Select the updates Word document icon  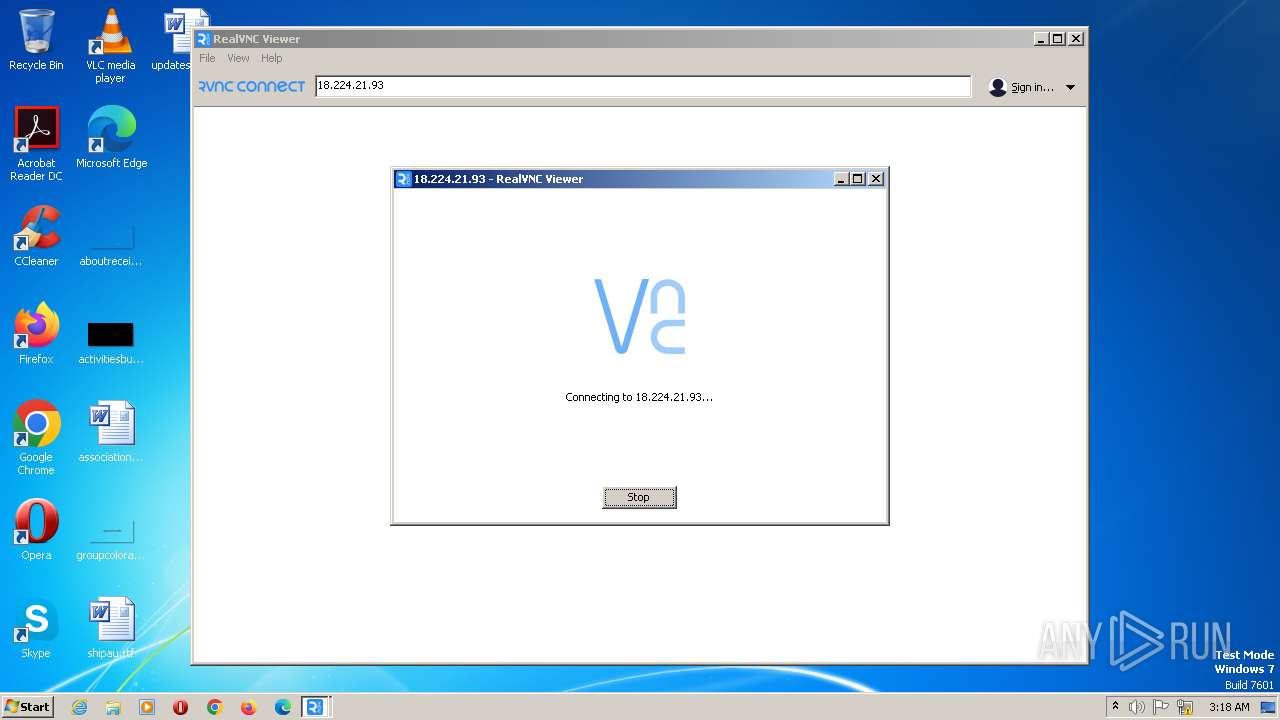point(177,40)
